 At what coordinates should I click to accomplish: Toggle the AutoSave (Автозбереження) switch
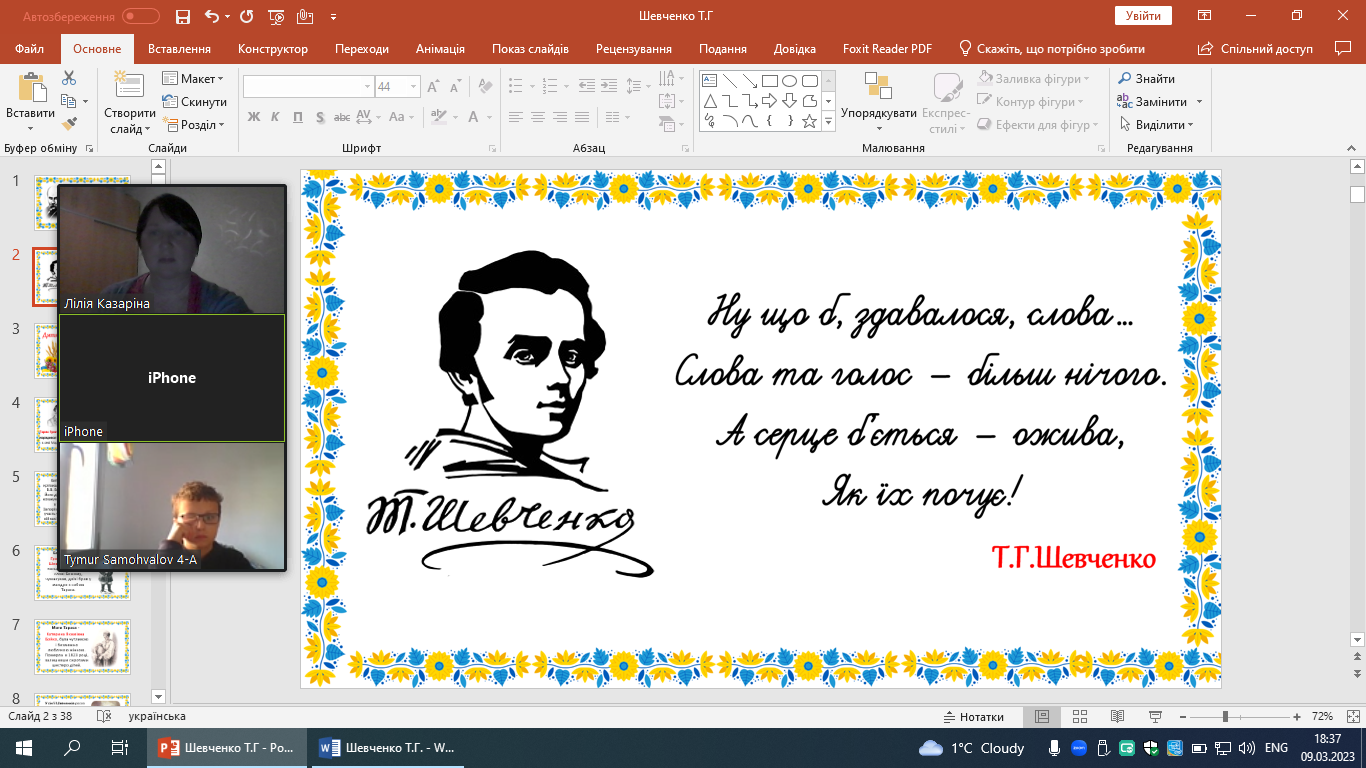coord(140,17)
